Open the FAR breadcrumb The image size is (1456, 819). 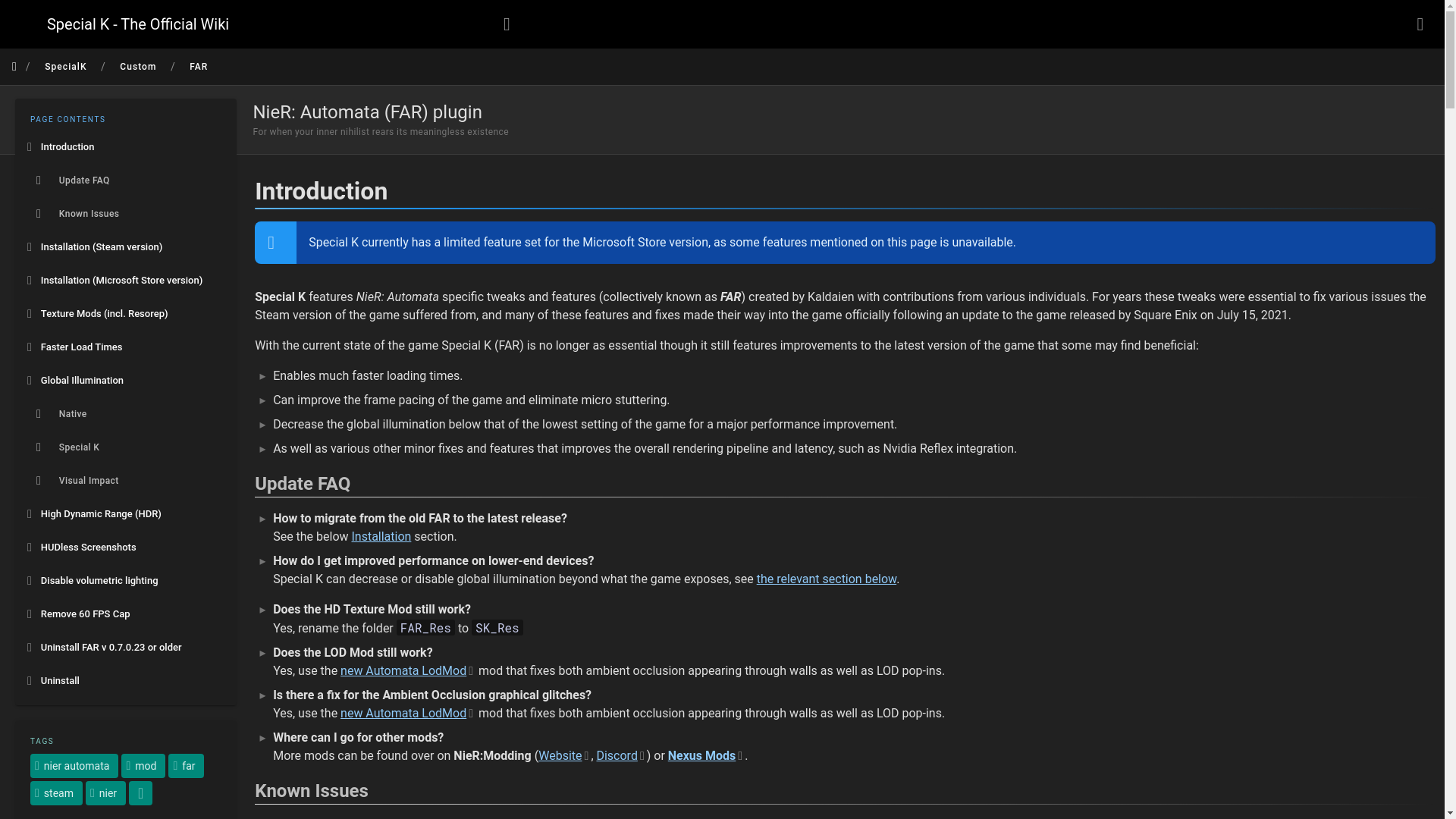coord(199,67)
